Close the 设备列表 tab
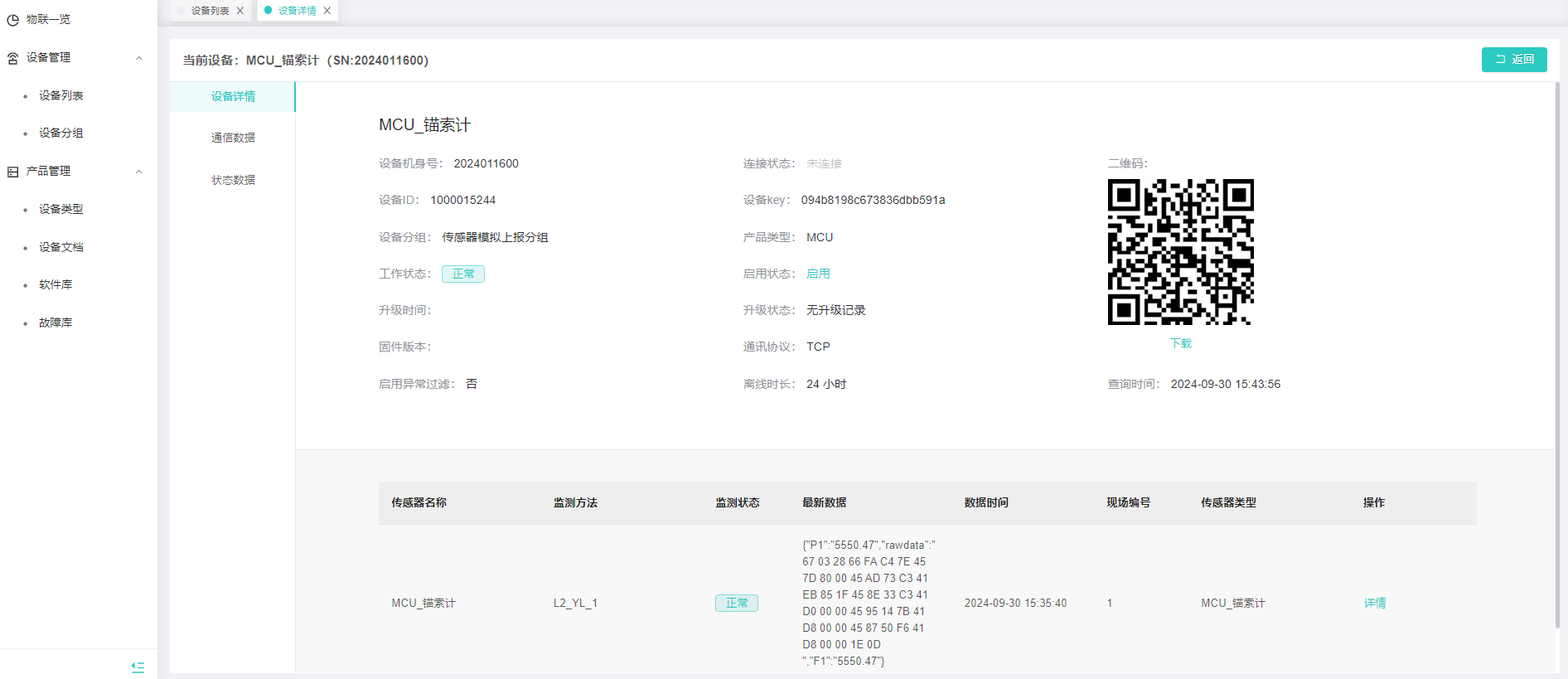Viewport: 1568px width, 679px height. [x=240, y=11]
